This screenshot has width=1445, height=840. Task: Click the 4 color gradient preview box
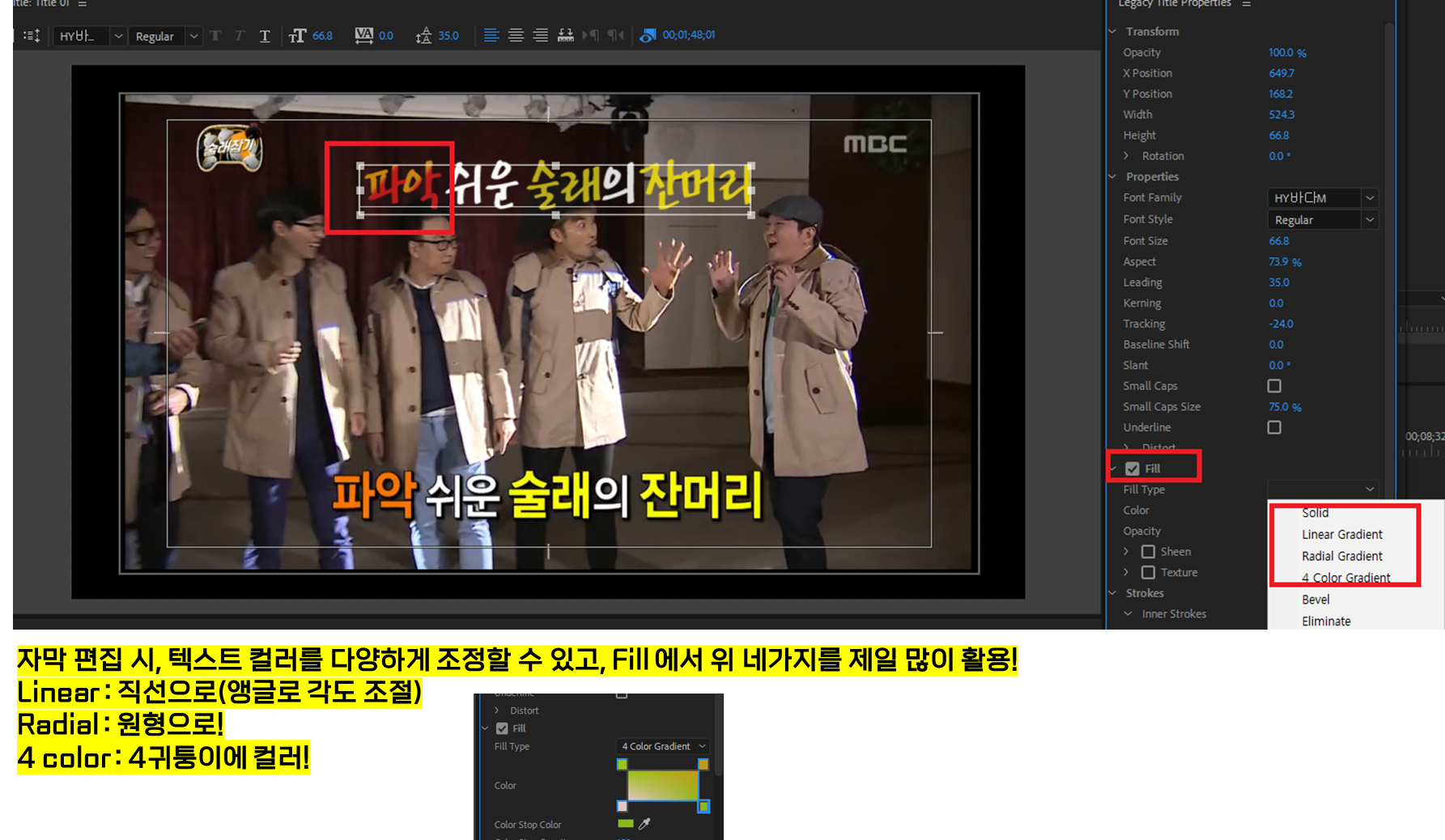click(662, 785)
